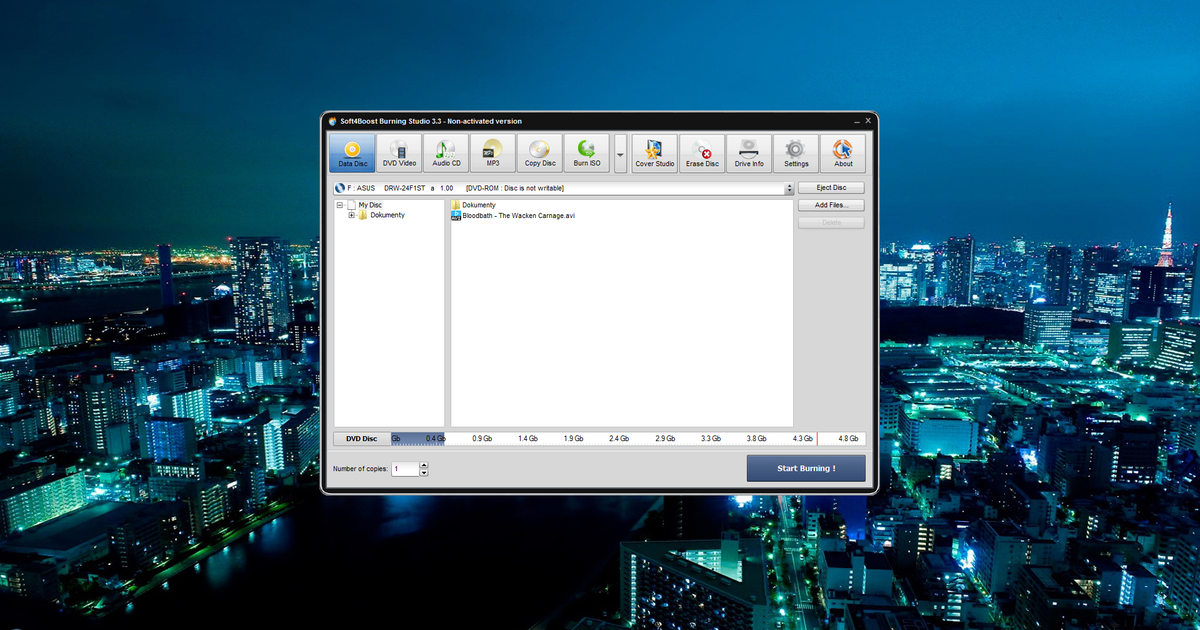Image resolution: width=1200 pixels, height=630 pixels.
Task: Expand more project types dropdown arrow
Action: [x=620, y=154]
